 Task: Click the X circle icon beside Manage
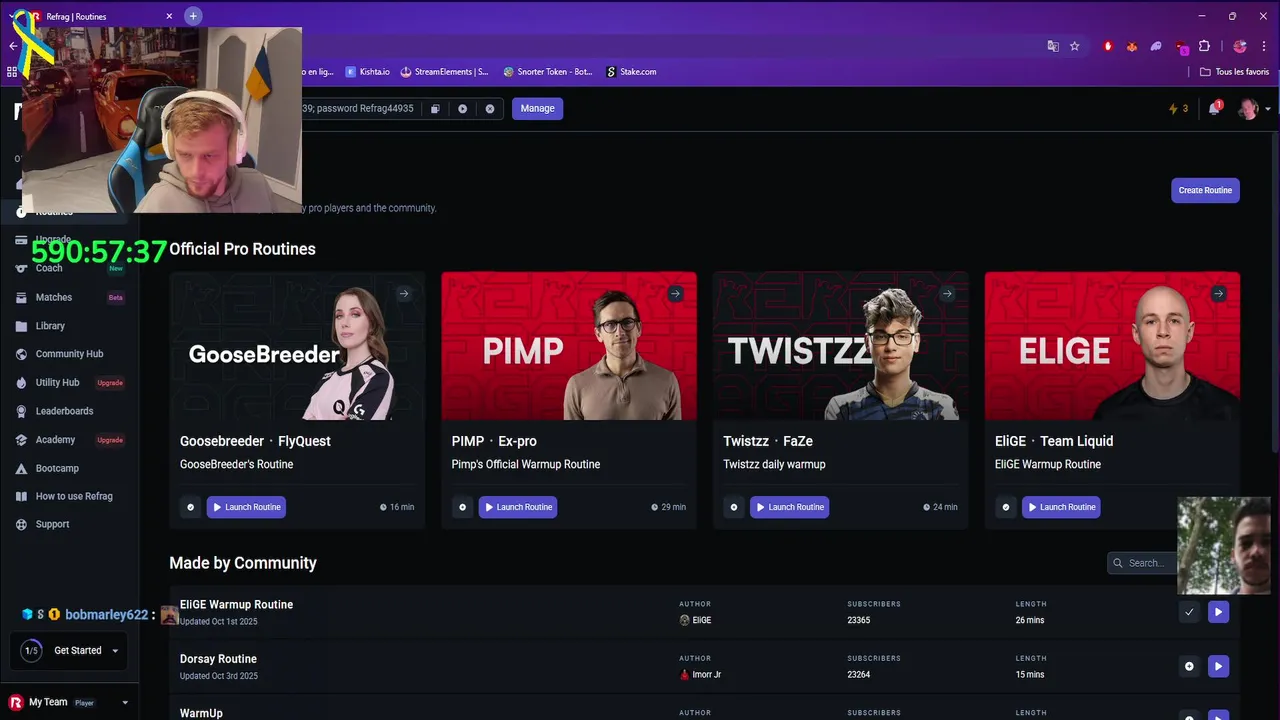pos(490,109)
